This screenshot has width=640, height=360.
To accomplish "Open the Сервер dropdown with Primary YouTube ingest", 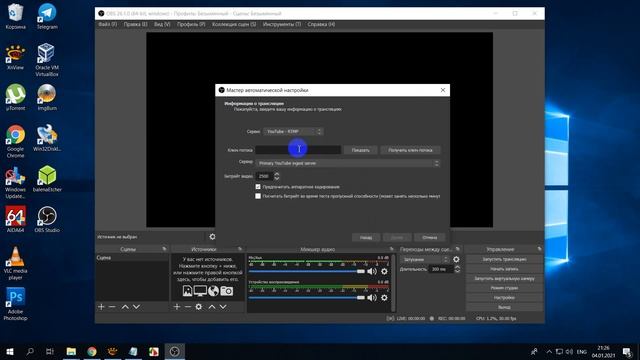I will pyautogui.click(x=348, y=163).
